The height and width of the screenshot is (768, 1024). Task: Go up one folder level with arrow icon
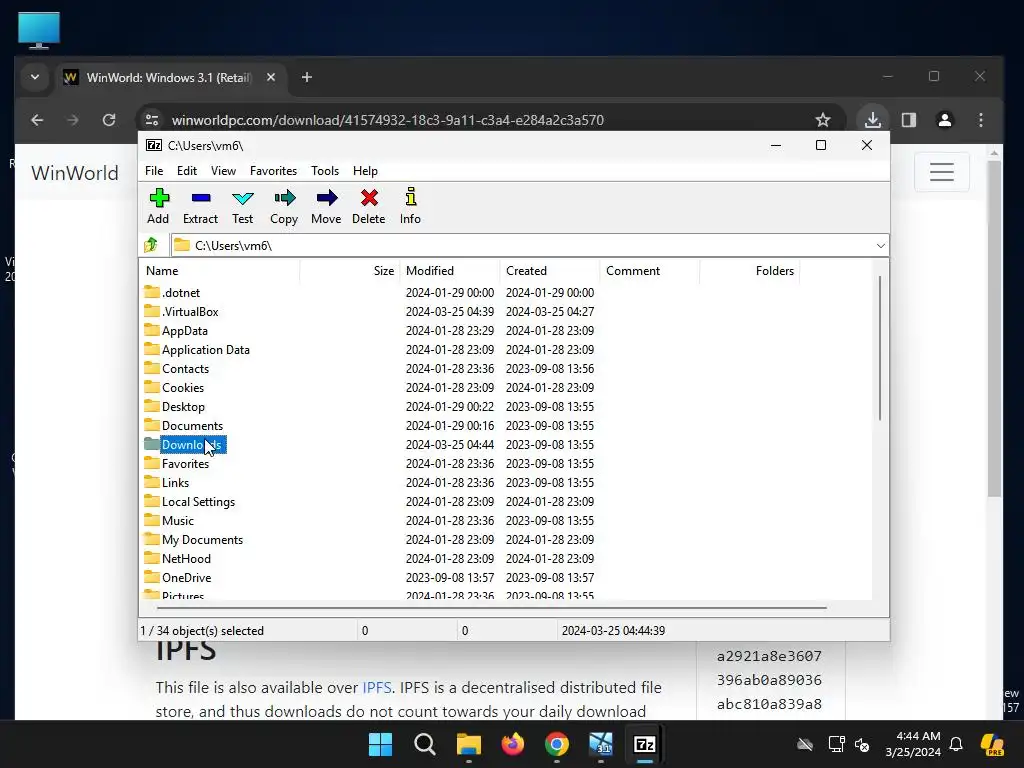(x=152, y=245)
